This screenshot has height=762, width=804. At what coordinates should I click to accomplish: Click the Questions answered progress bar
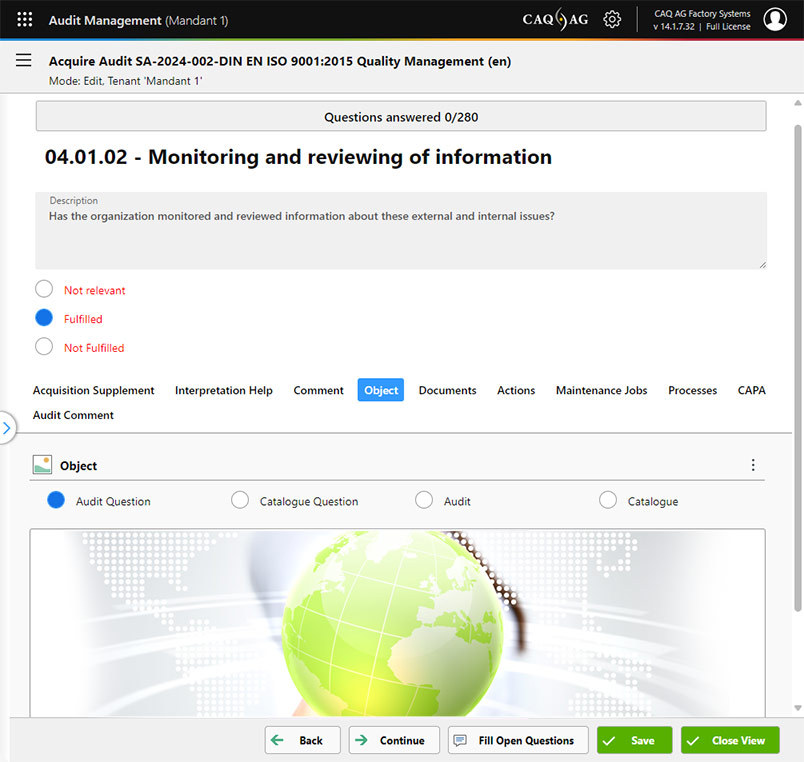401,117
